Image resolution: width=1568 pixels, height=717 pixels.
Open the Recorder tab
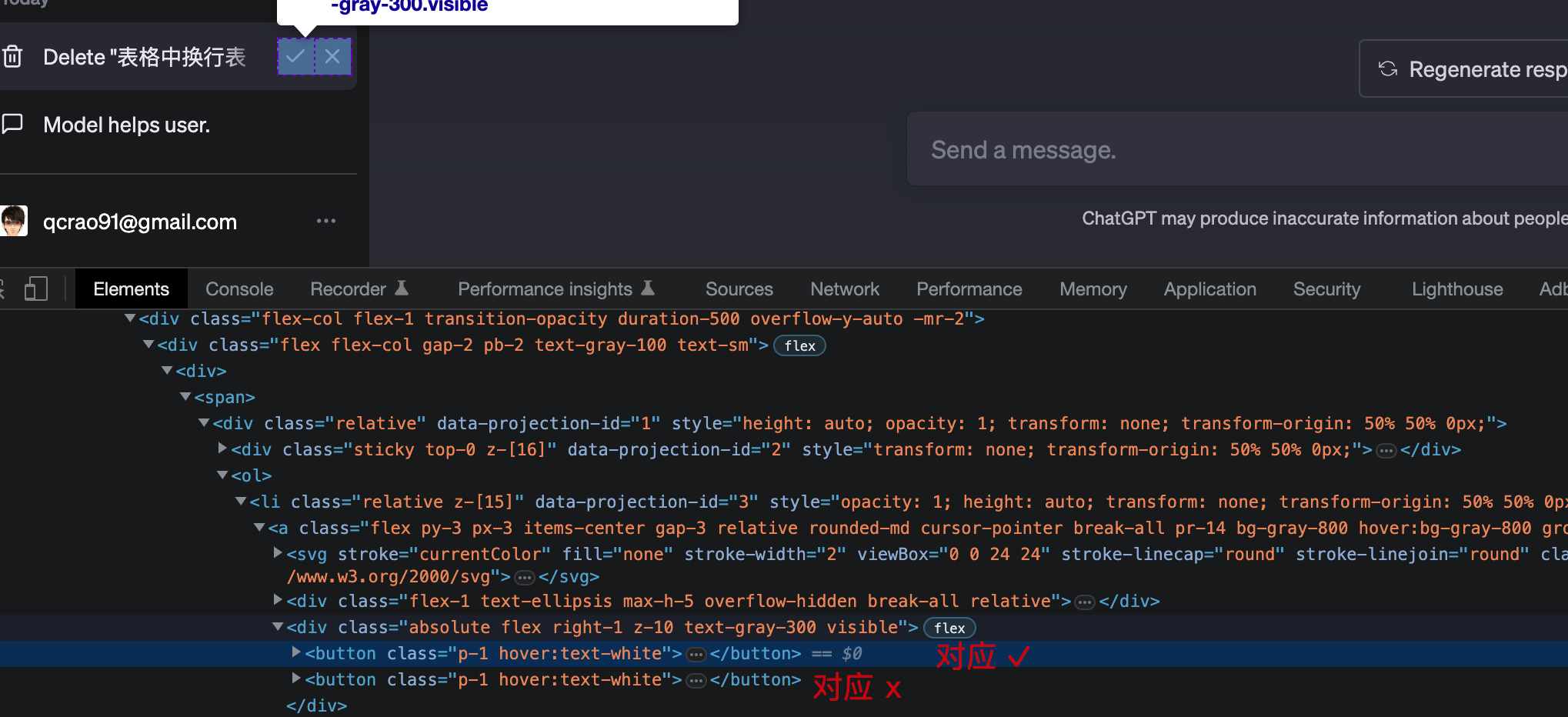(359, 289)
